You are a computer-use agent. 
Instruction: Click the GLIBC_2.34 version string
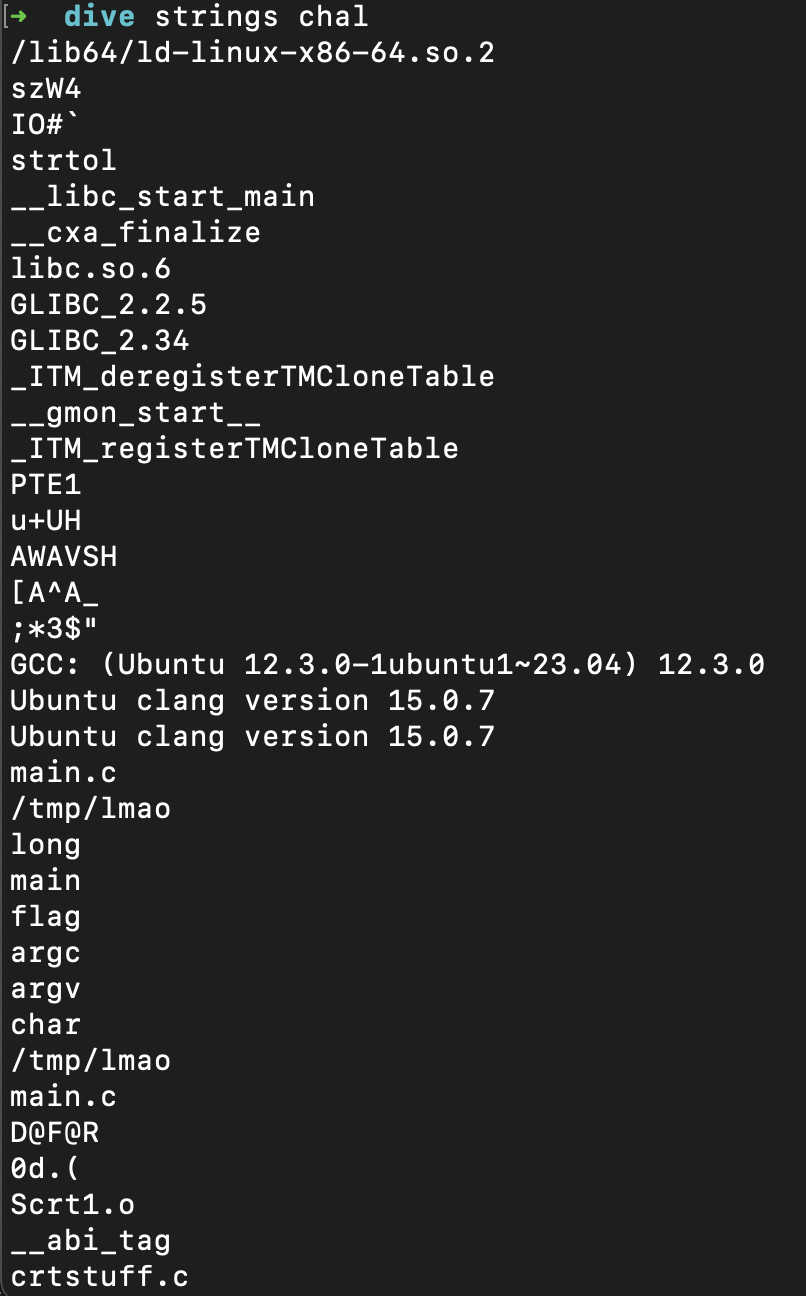click(x=99, y=340)
